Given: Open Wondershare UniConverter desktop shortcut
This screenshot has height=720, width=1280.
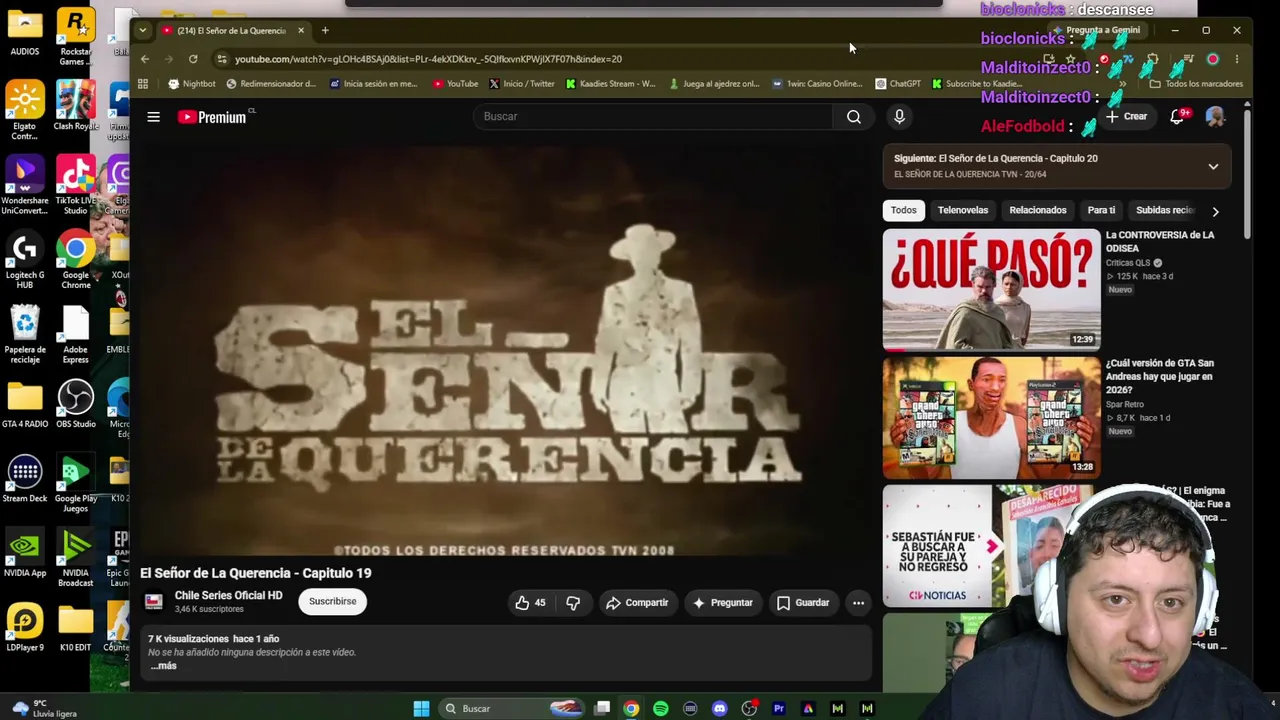Looking at the screenshot, I should tap(25, 186).
